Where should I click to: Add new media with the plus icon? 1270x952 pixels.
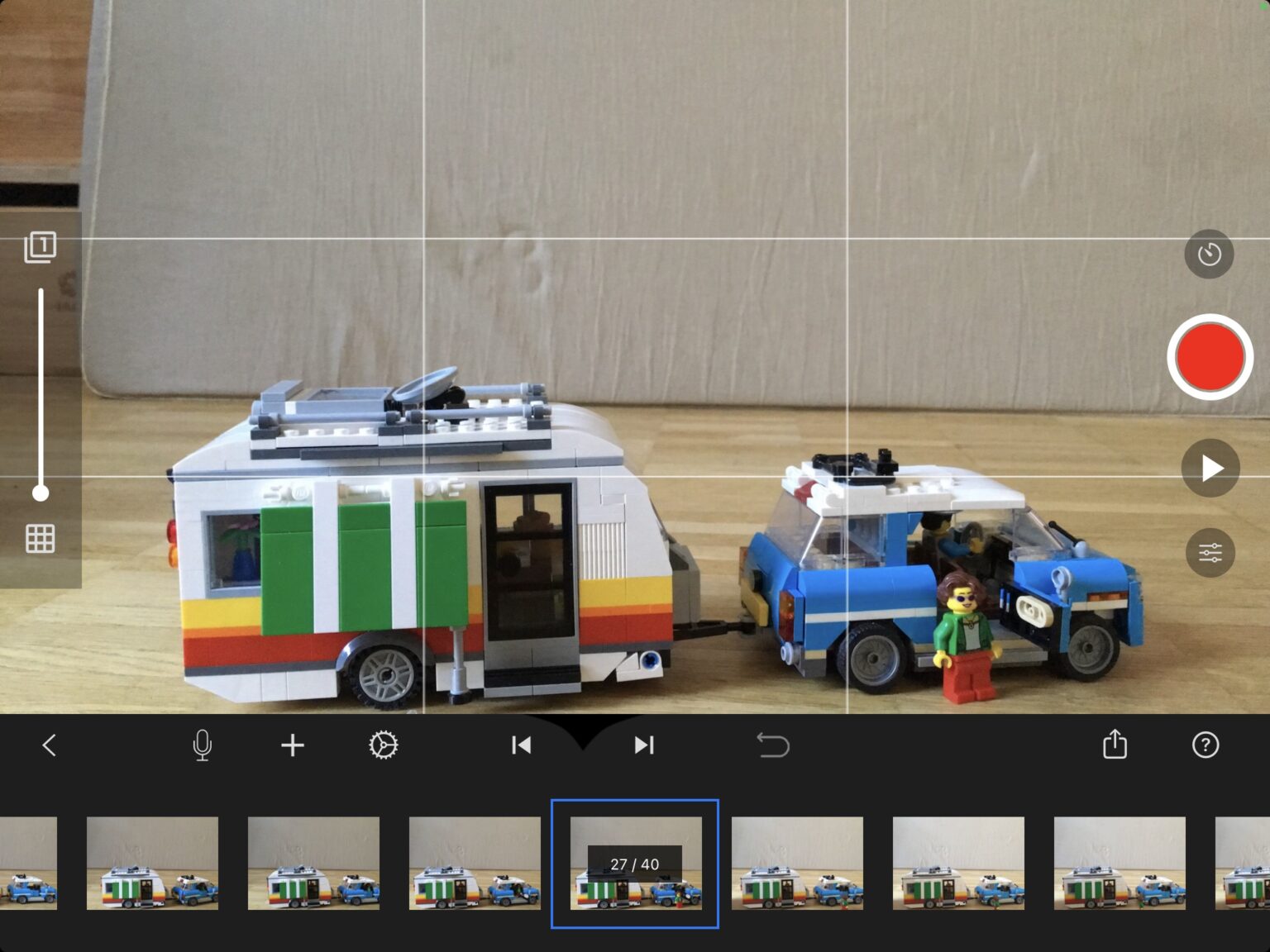292,745
